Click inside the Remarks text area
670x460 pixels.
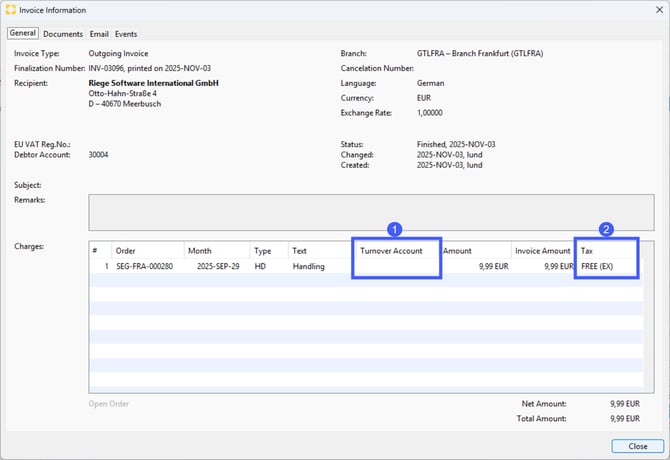370,212
